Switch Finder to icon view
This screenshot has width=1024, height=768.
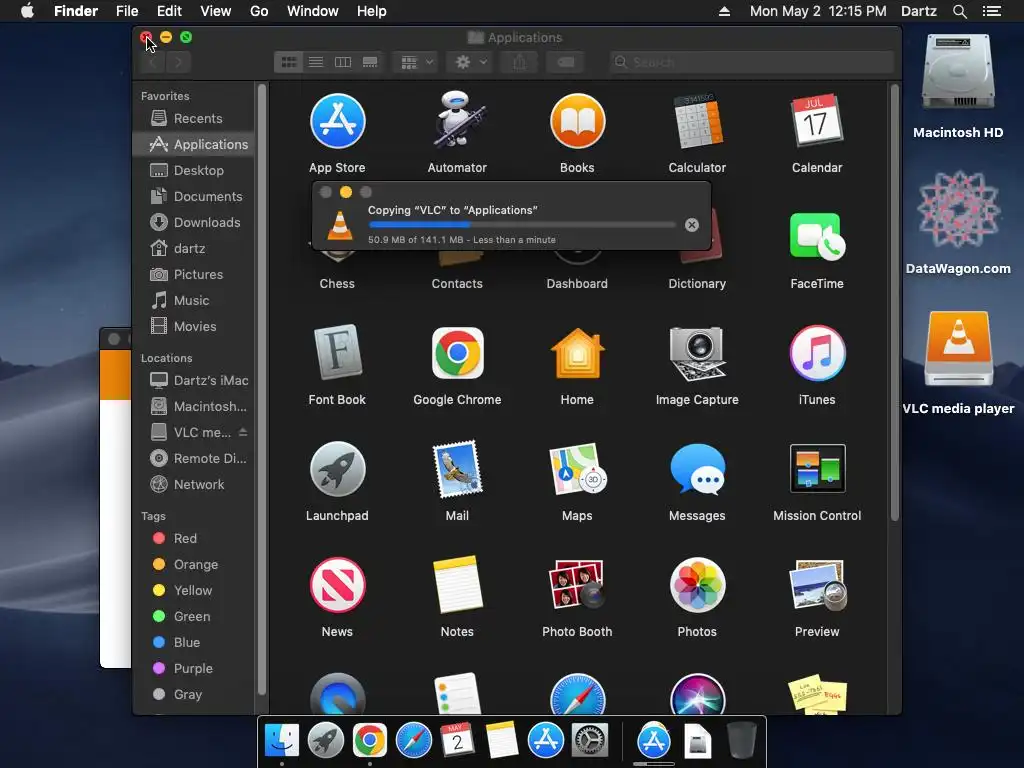[x=289, y=62]
